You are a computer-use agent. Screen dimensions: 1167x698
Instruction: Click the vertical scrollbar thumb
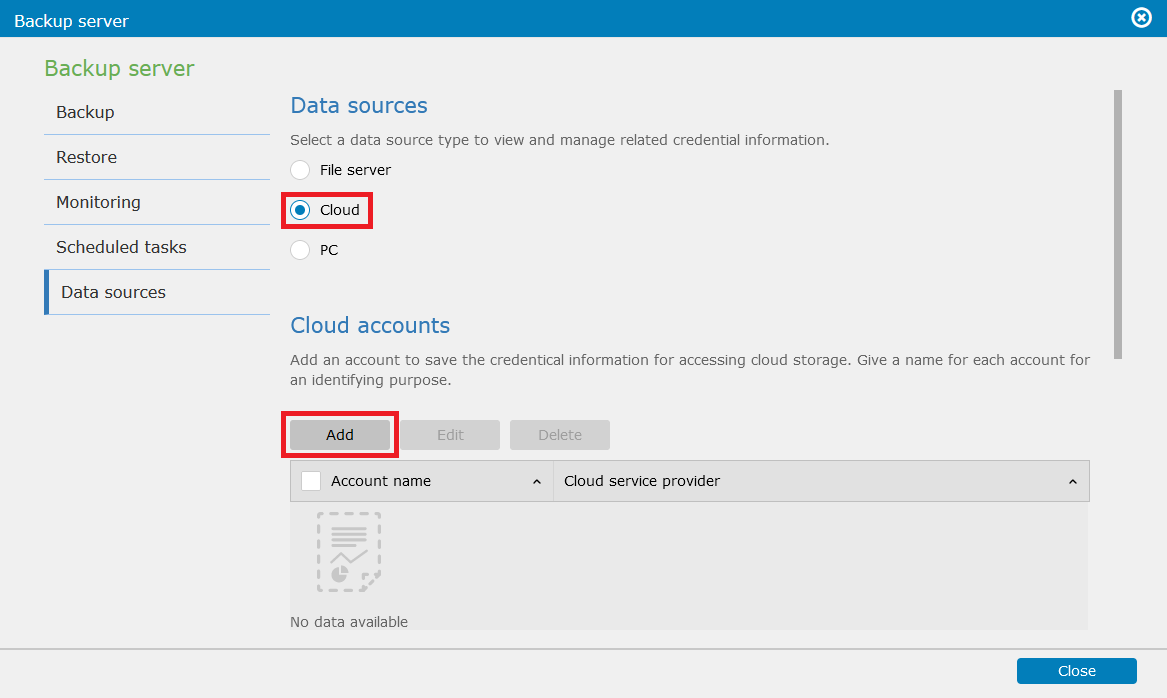[1117, 225]
